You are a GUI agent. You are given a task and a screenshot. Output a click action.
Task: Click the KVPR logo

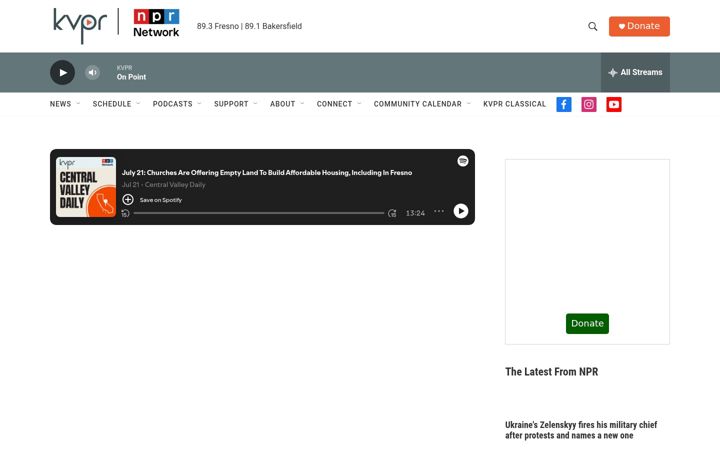[x=80, y=25]
